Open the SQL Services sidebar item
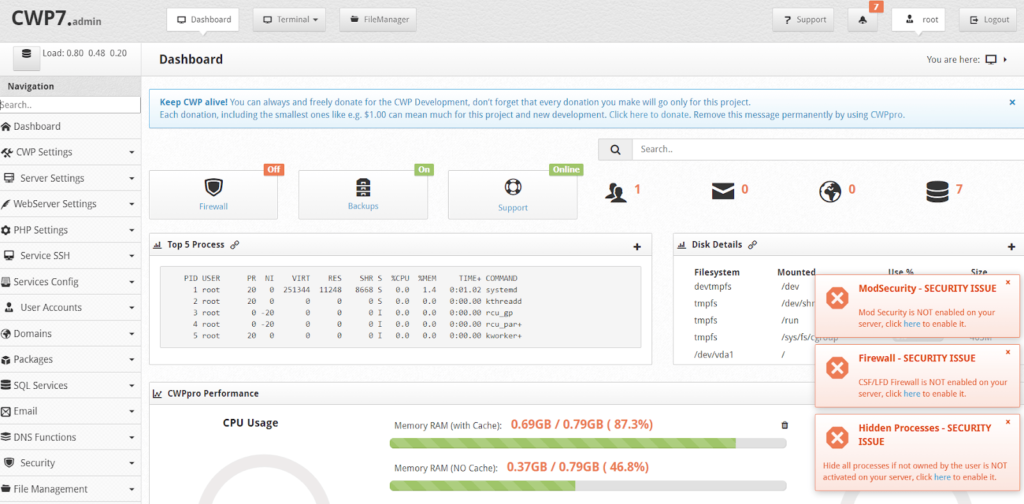 (x=71, y=385)
